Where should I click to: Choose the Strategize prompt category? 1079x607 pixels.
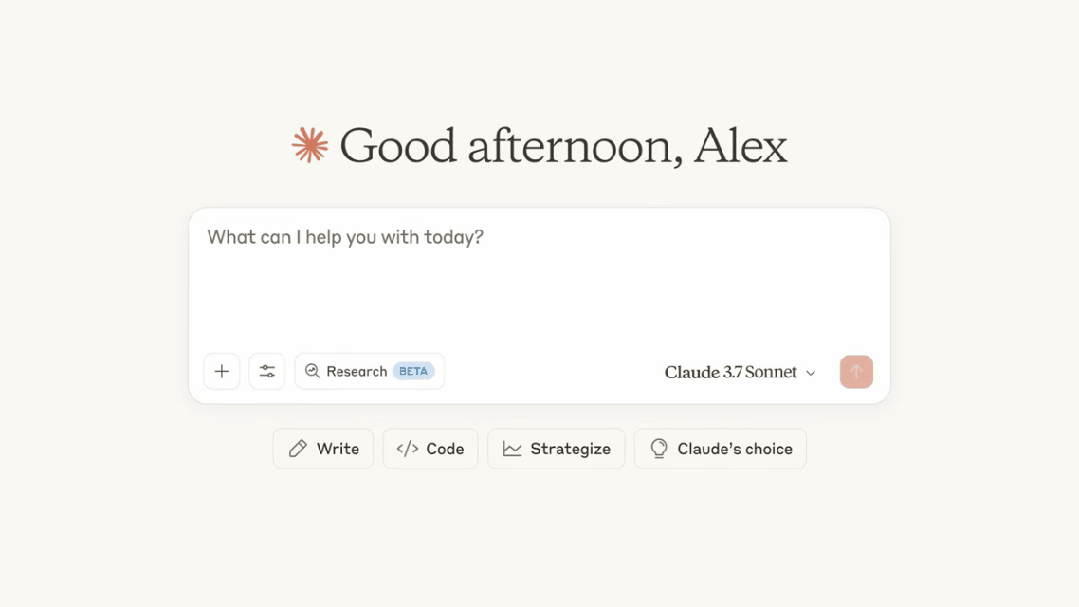557,449
